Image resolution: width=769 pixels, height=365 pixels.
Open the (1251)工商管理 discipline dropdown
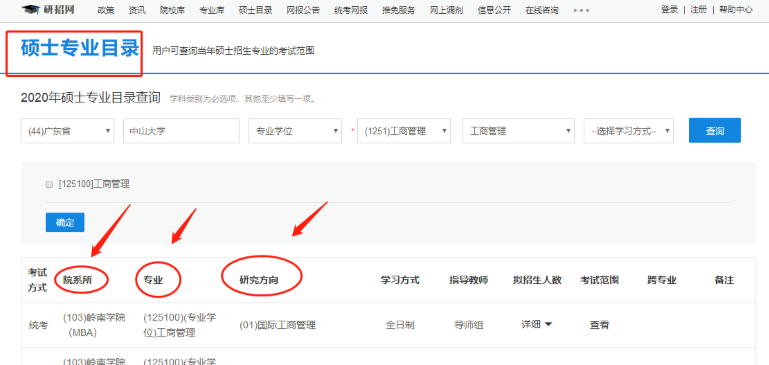coord(404,131)
